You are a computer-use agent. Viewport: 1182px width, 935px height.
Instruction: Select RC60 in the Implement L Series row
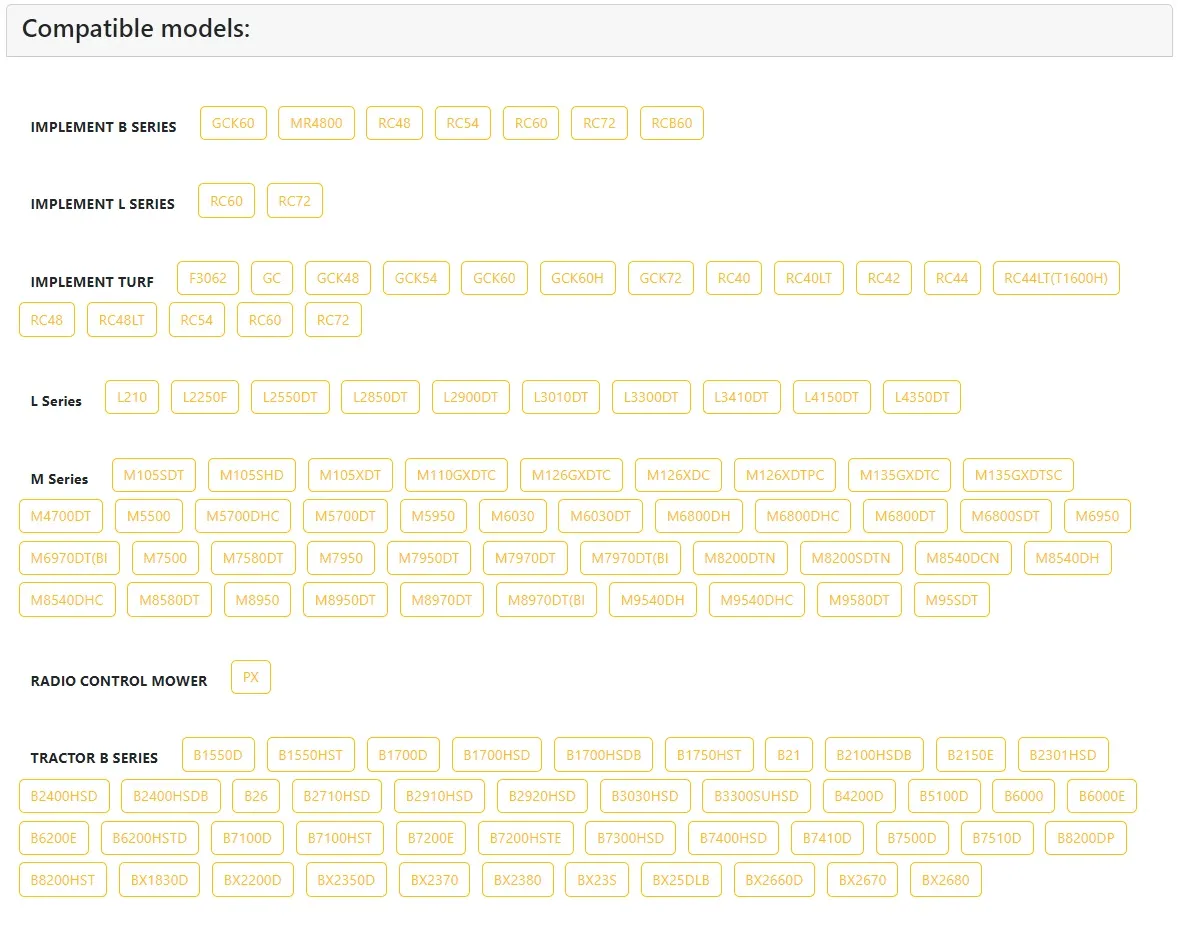tap(226, 201)
